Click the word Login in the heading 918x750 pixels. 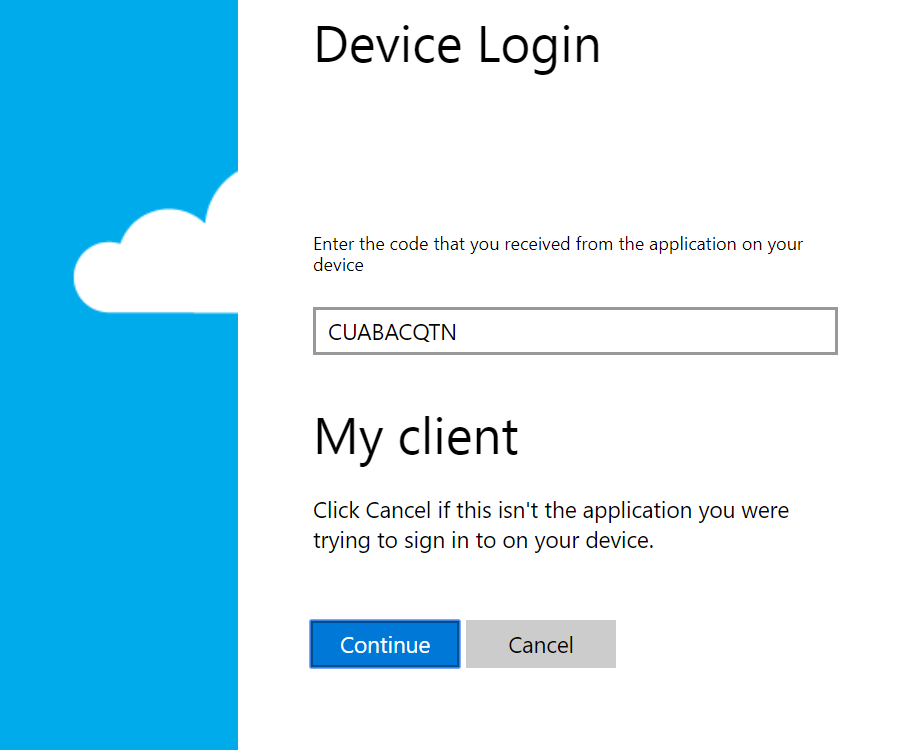[539, 46]
